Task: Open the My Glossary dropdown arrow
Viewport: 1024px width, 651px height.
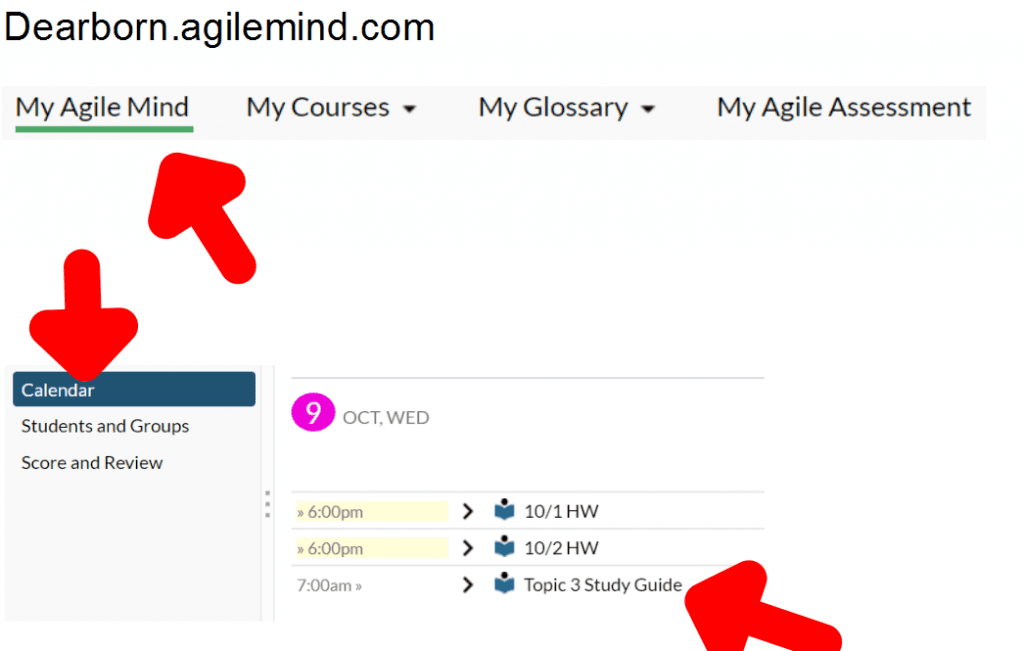Action: pyautogui.click(x=648, y=109)
